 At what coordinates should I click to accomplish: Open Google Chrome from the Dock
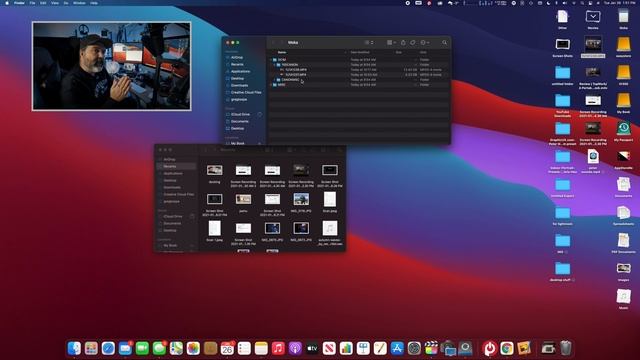[507, 348]
